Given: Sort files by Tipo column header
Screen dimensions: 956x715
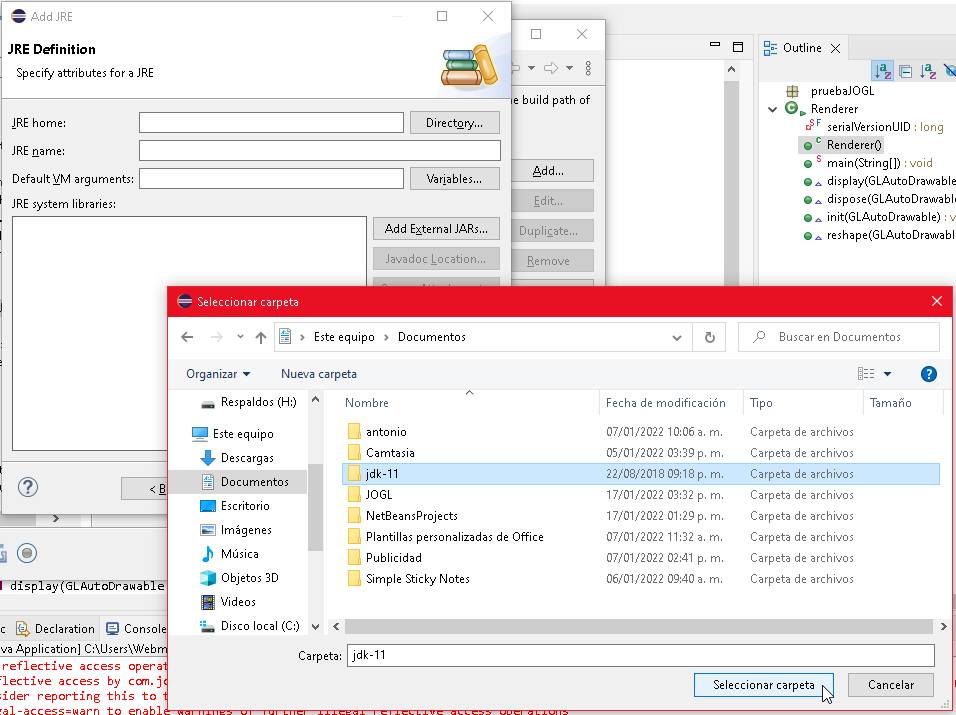Looking at the screenshot, I should click(x=761, y=403).
